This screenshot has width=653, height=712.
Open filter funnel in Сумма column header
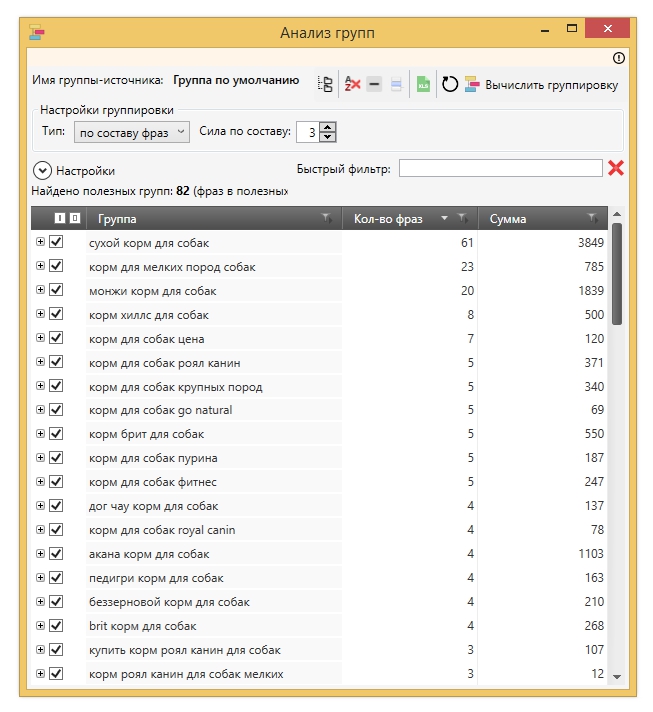[592, 218]
